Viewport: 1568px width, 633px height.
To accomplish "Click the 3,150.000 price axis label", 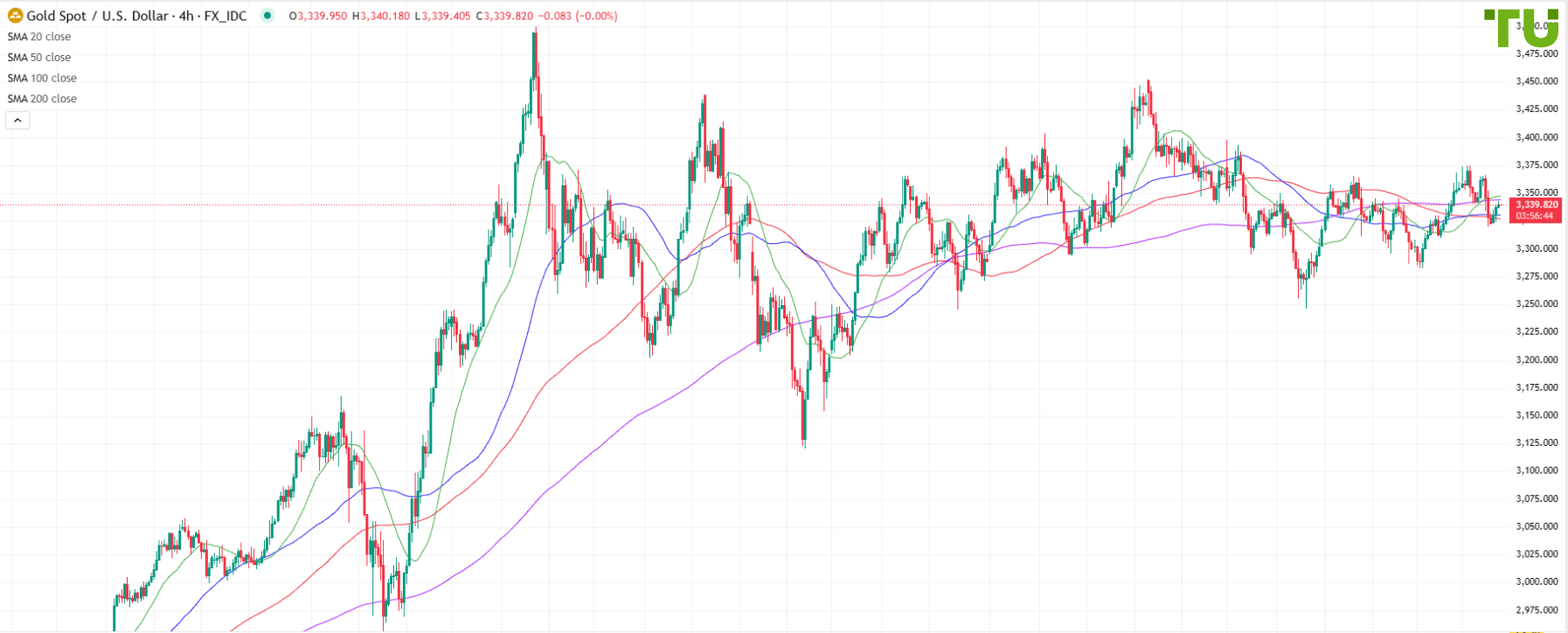I will (1537, 415).
